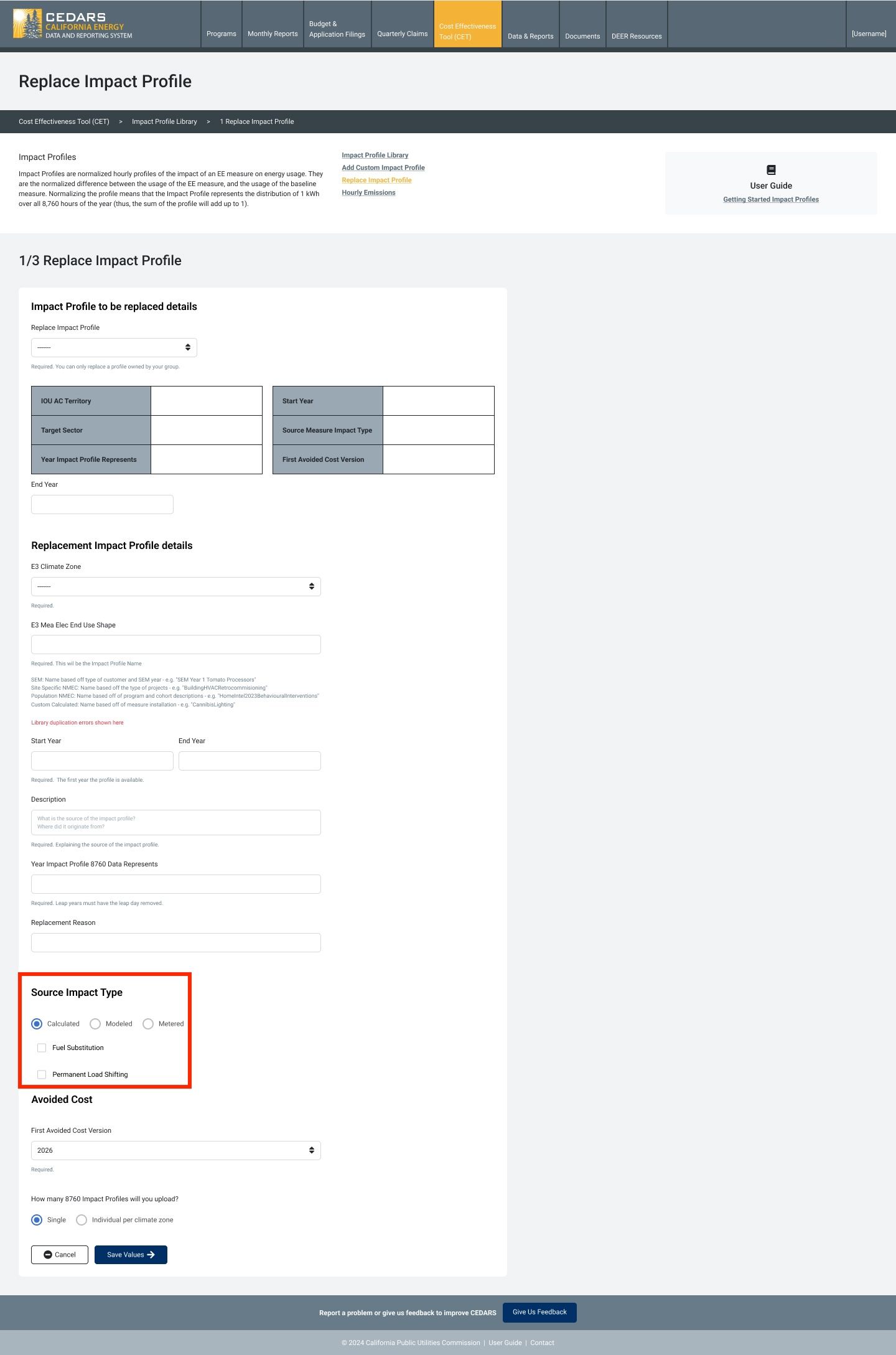Click the Replacement Reason input field
The image size is (896, 1355).
click(x=176, y=942)
